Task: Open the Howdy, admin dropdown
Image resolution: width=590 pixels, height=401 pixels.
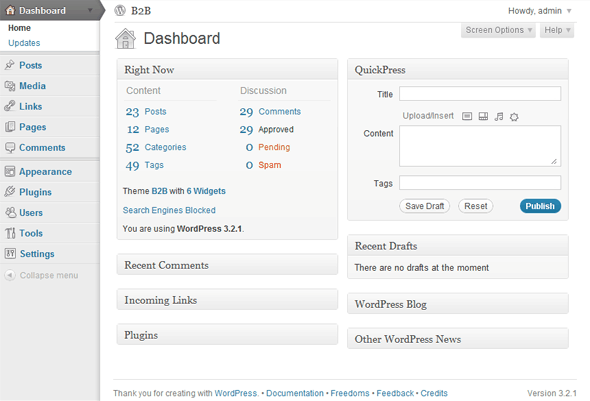Action: 540,11
